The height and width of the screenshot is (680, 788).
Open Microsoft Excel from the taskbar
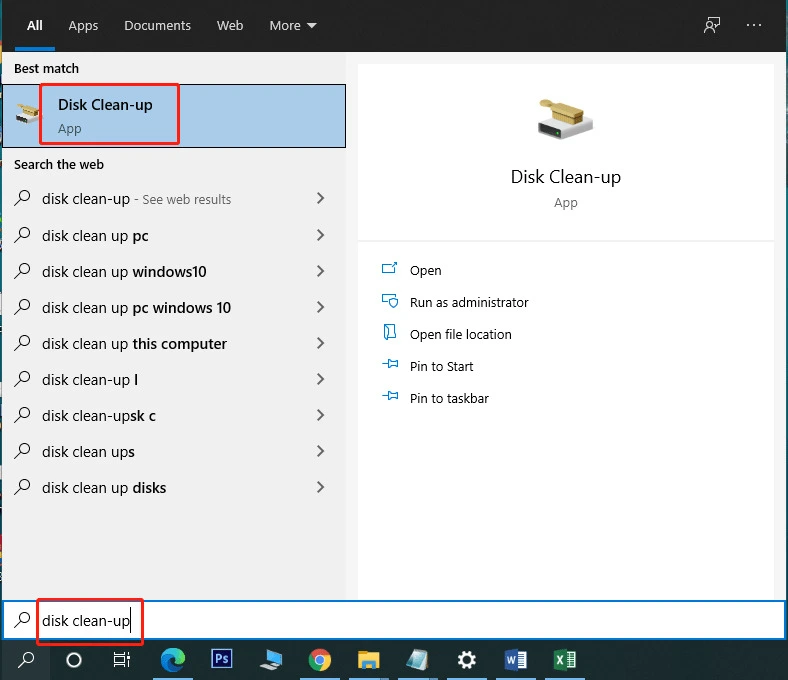click(x=565, y=660)
